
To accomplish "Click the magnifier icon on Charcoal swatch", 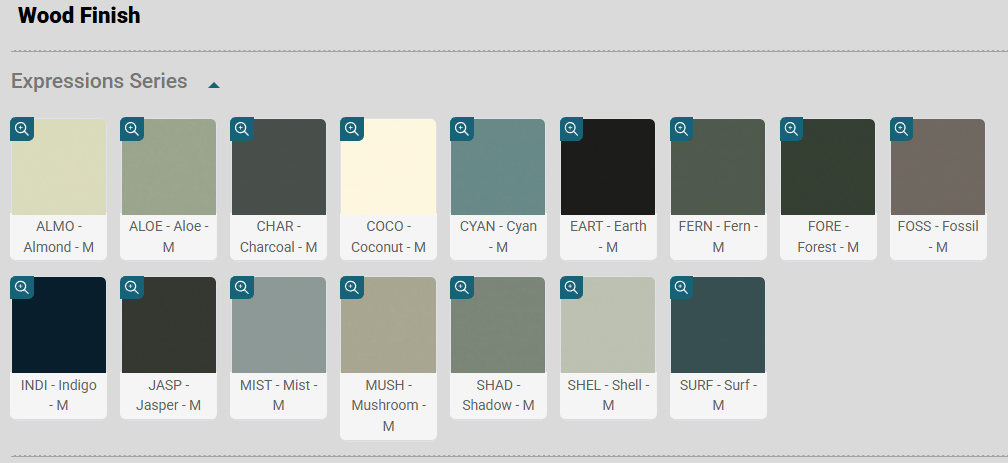I will (x=242, y=129).
